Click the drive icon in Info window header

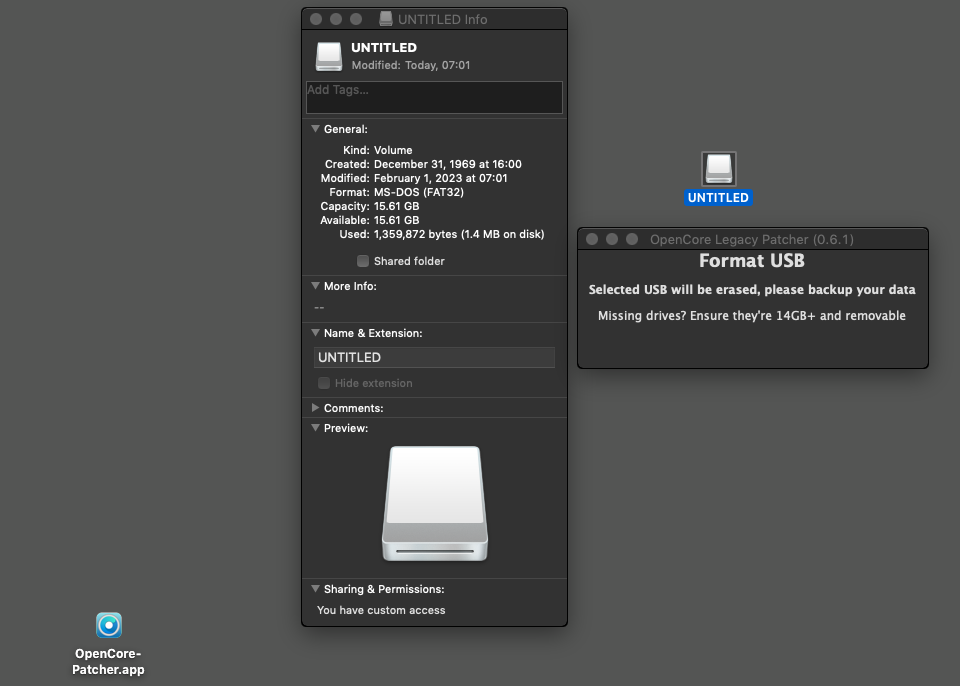pyautogui.click(x=329, y=56)
